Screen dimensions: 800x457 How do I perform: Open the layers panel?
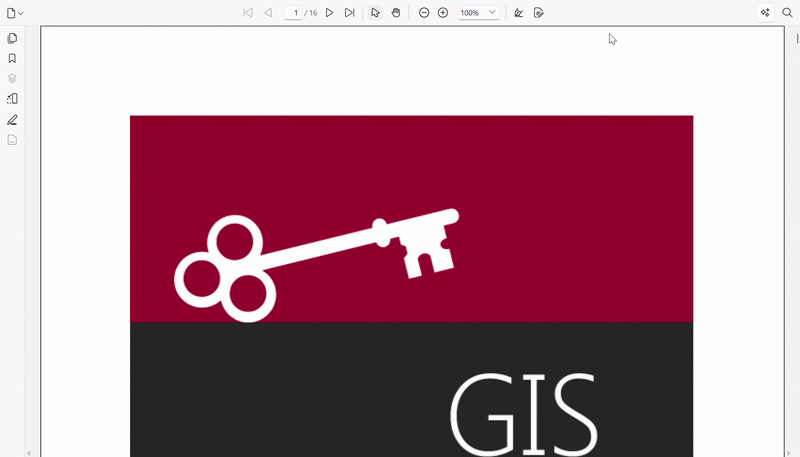pos(12,79)
